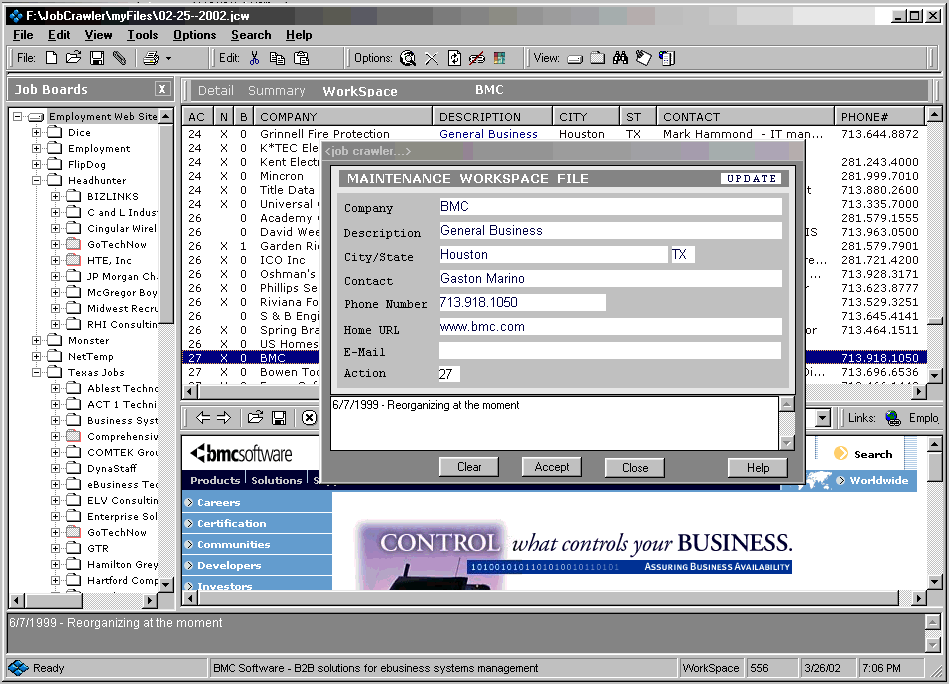The width and height of the screenshot is (949, 684).
Task: Expand the BIZLINKS tree node
Action: pyautogui.click(x=55, y=196)
